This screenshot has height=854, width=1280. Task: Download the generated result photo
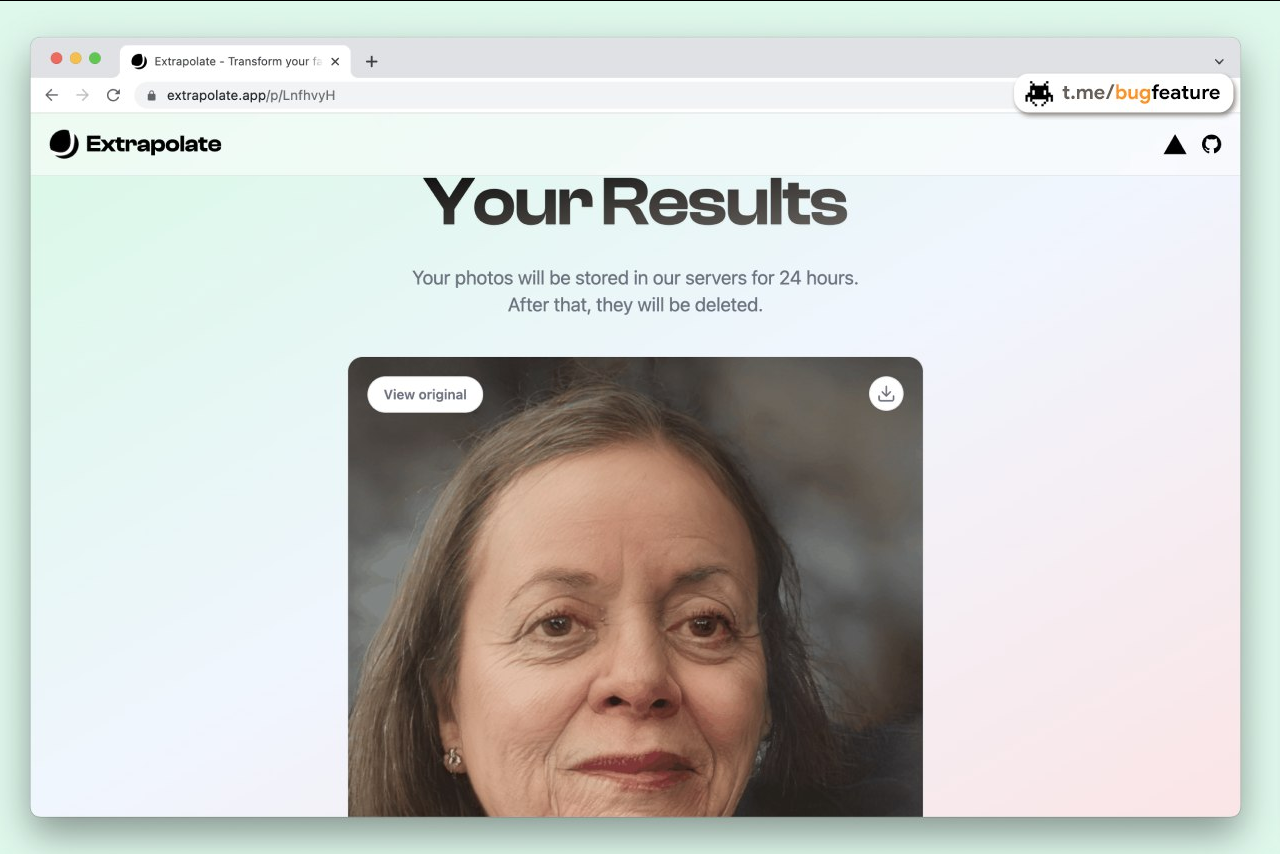[x=886, y=394]
